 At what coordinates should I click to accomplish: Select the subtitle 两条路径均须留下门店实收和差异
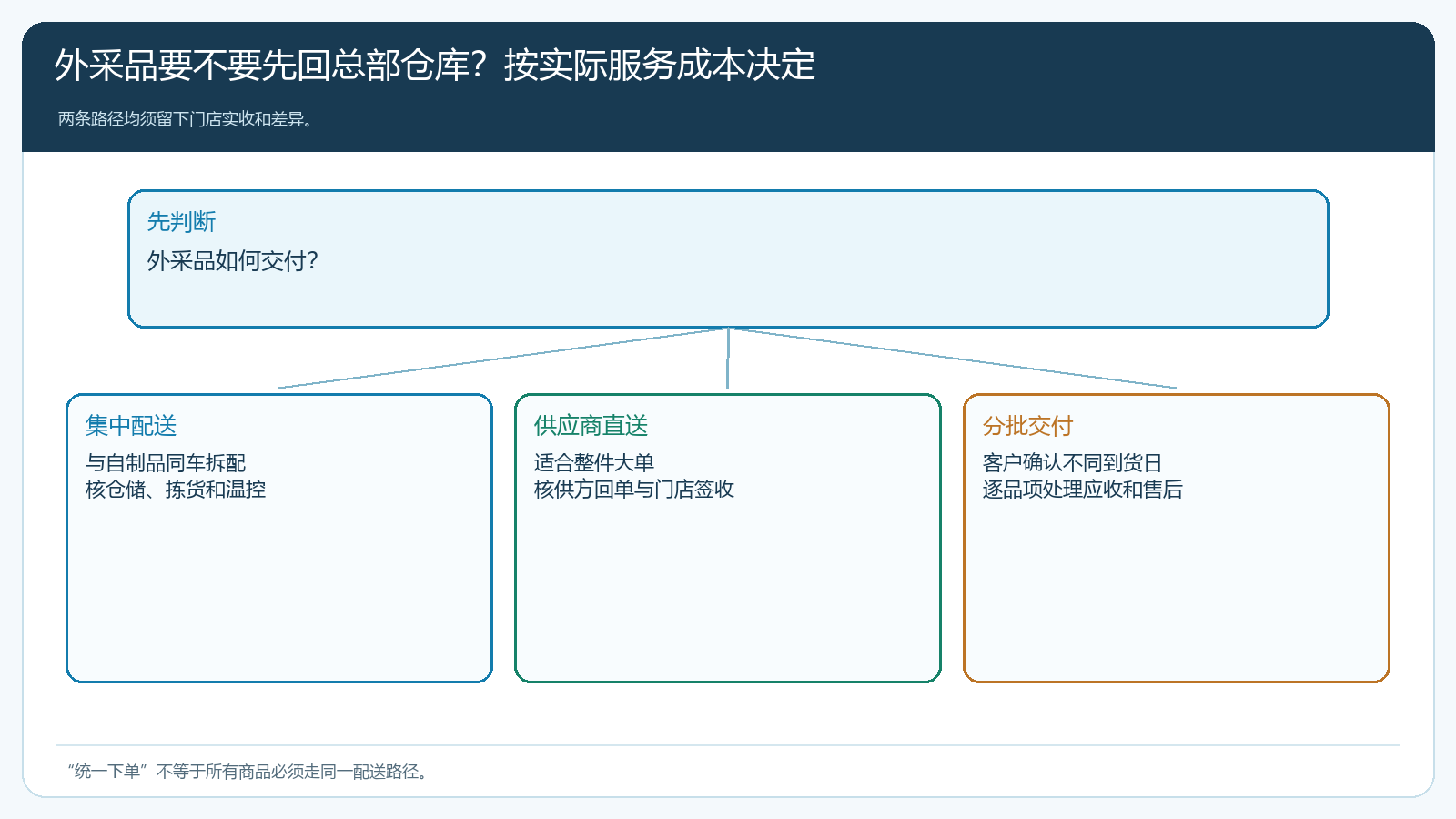[x=186, y=119]
